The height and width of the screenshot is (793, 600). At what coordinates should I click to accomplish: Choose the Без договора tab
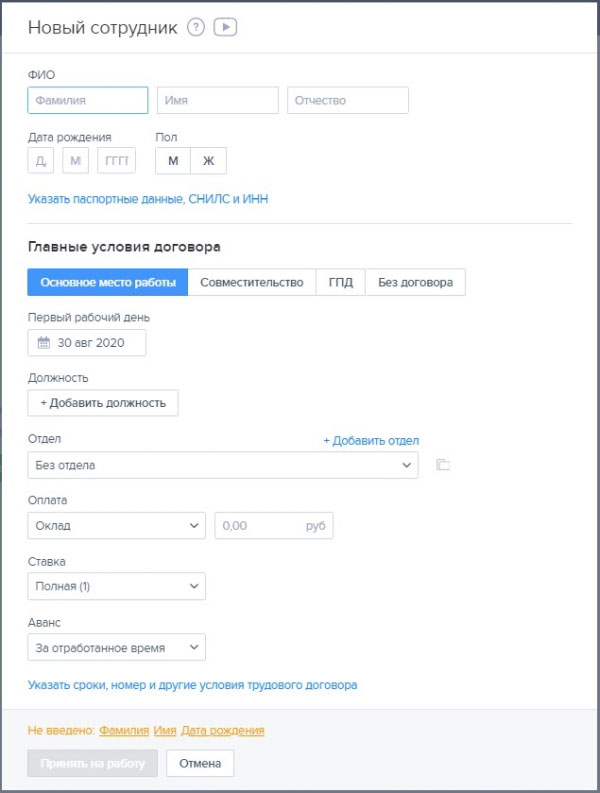(415, 283)
